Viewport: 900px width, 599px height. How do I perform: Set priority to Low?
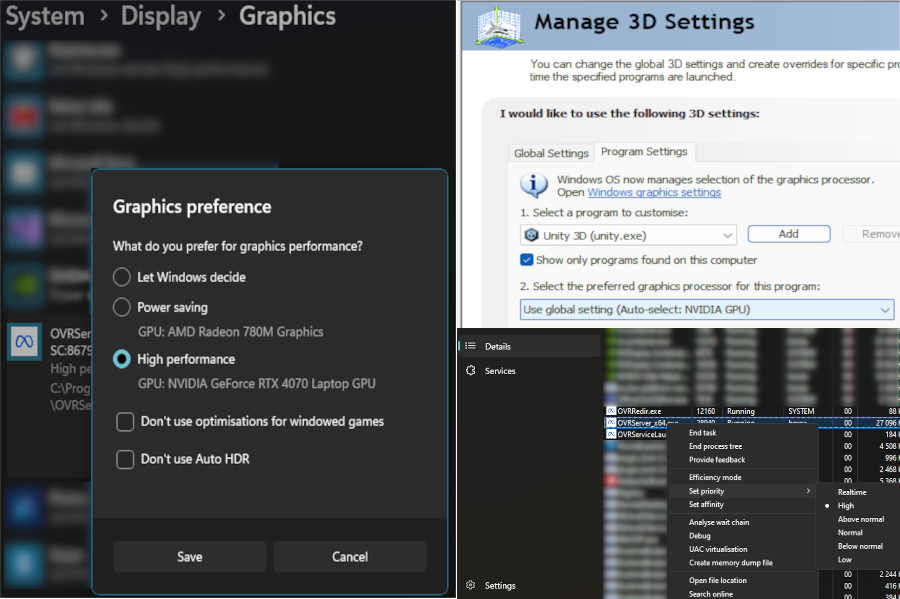(844, 559)
